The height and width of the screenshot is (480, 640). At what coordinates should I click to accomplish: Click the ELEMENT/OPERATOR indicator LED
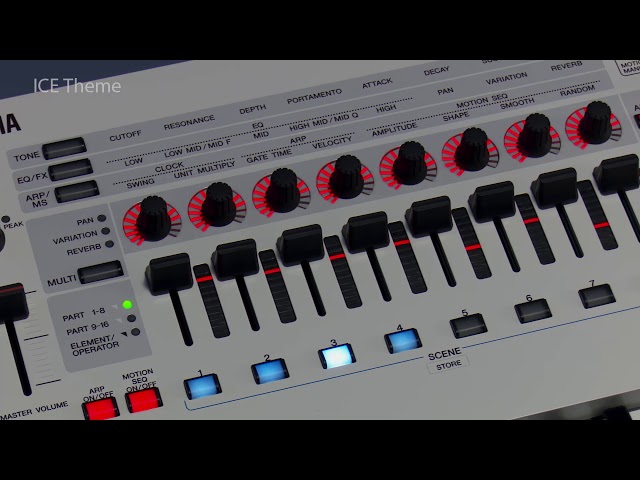coord(135,332)
